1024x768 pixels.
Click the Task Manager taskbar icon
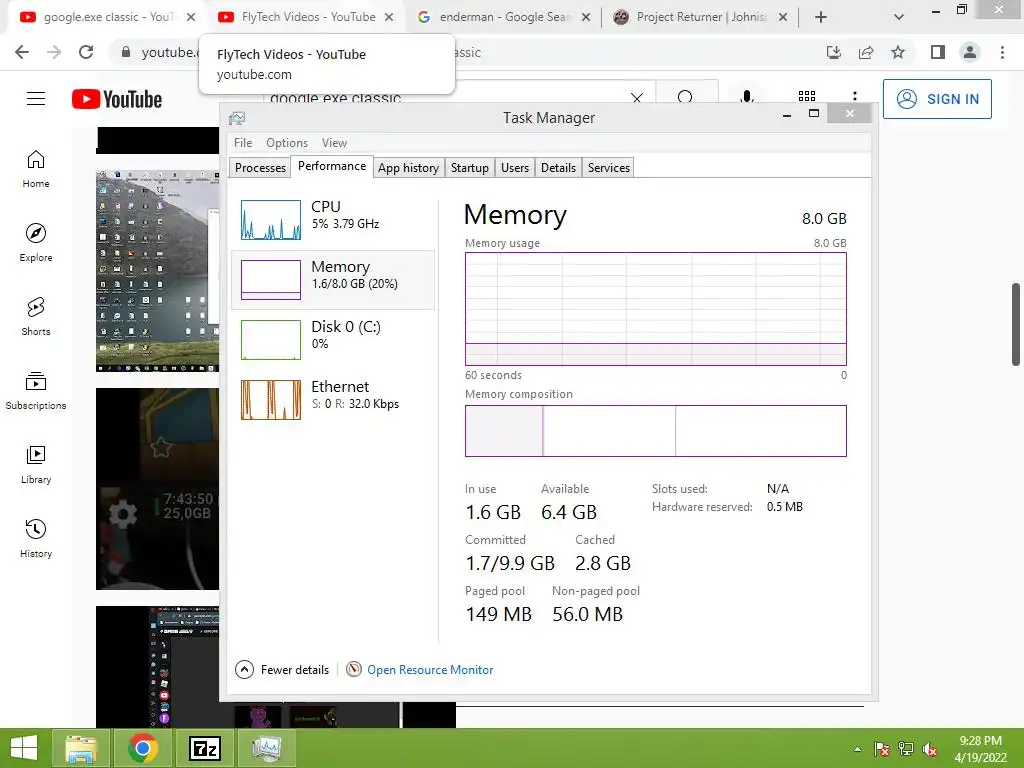point(266,748)
